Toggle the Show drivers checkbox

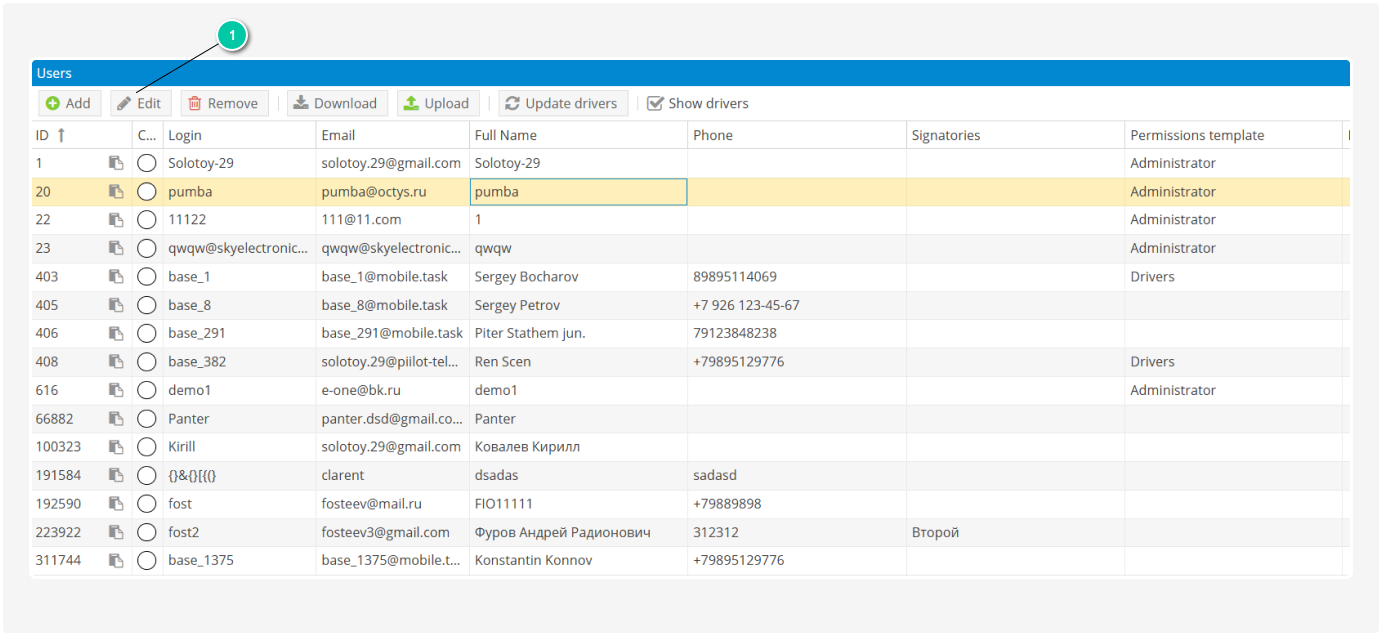click(x=656, y=103)
